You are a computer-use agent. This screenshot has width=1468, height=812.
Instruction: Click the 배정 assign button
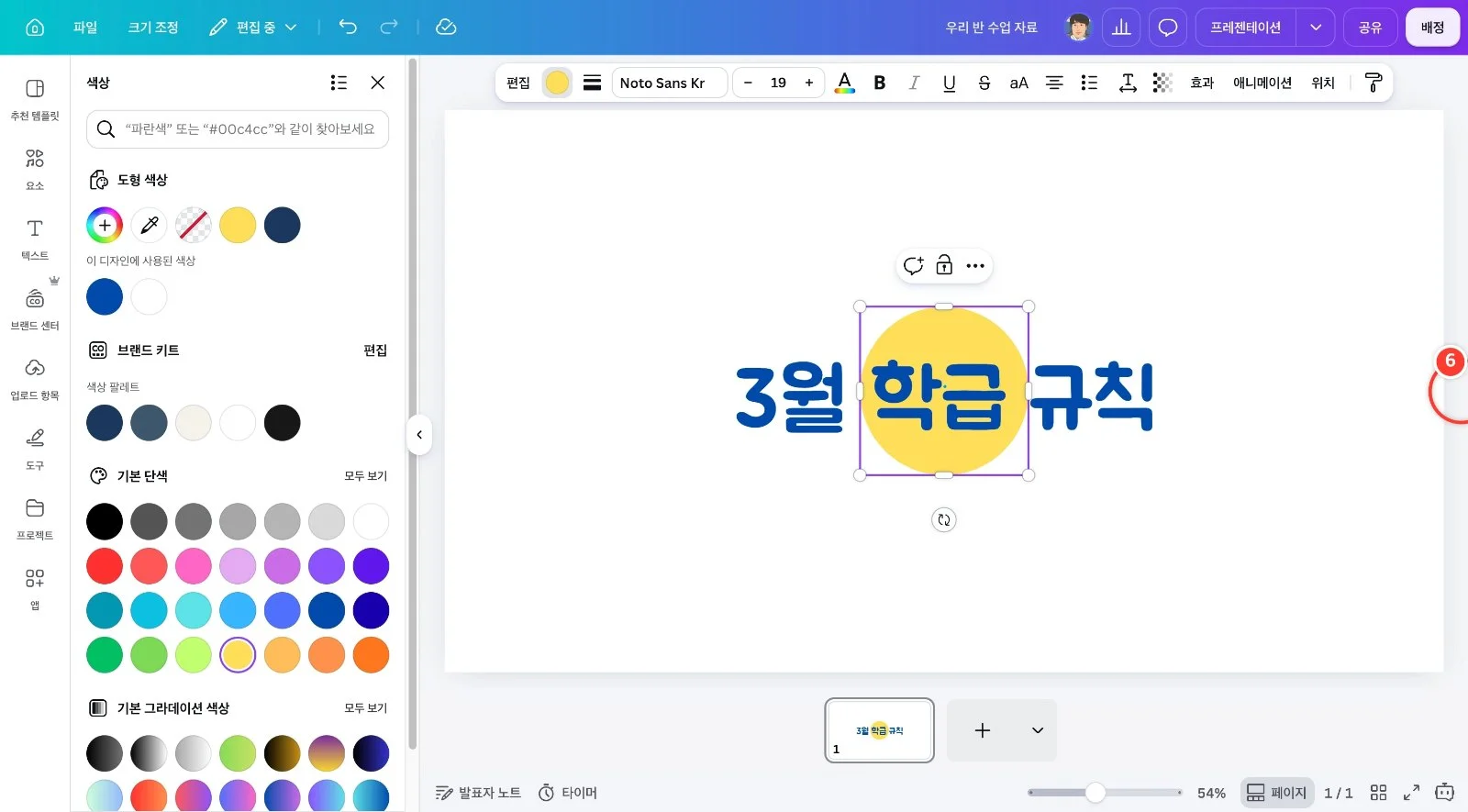coord(1432,28)
